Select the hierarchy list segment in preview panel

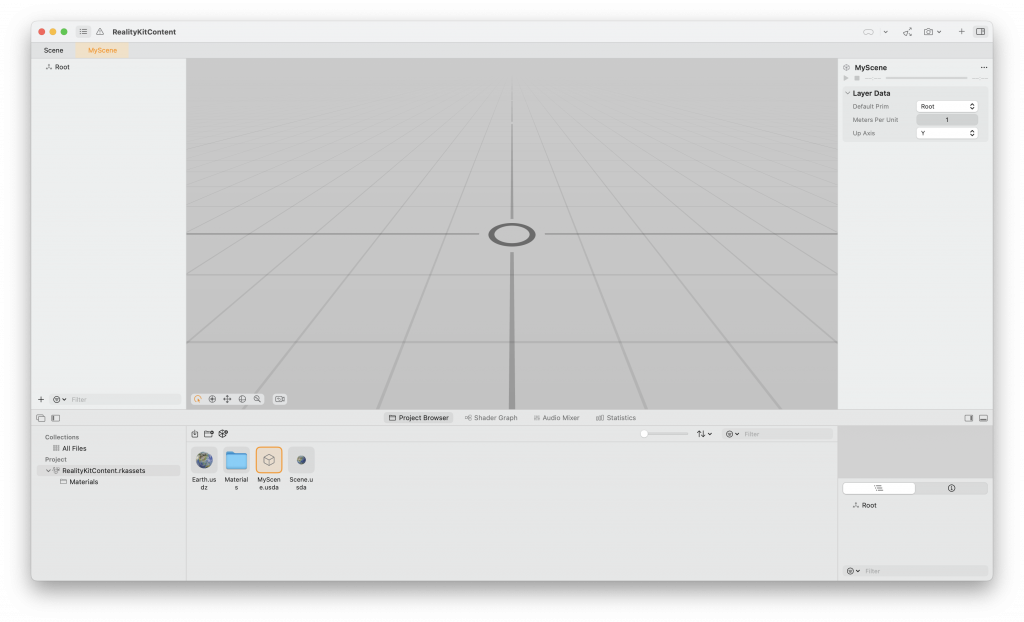878,488
